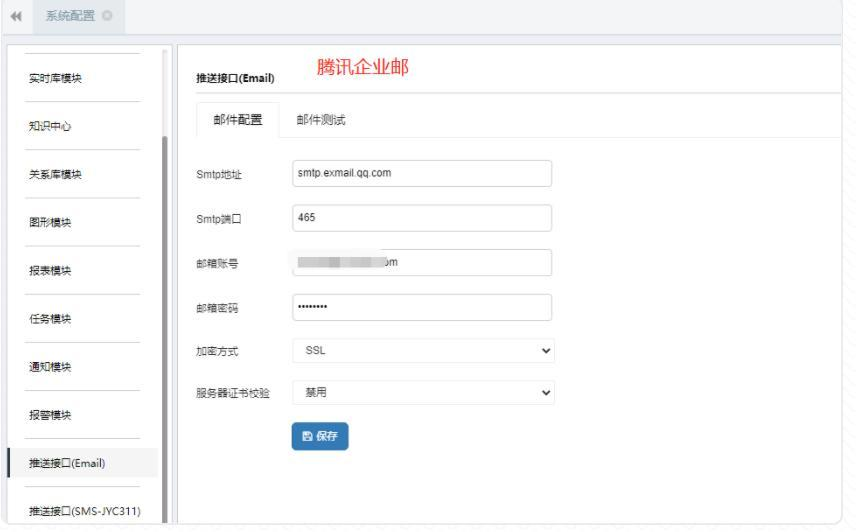856x532 pixels.
Task: Click the Smtp地址 input field
Action: pyautogui.click(x=422, y=174)
